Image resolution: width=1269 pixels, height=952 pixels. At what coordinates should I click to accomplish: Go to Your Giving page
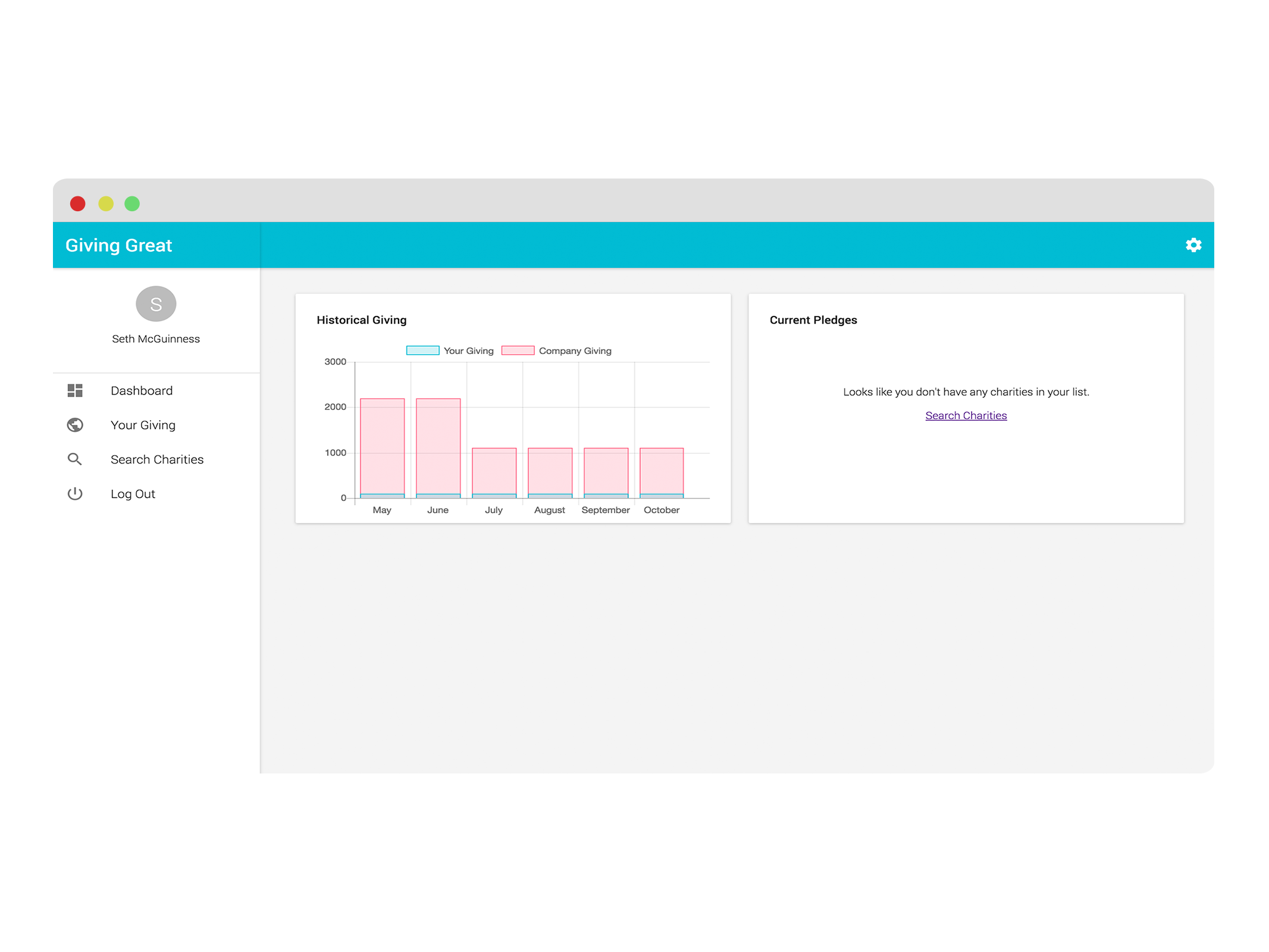pyautogui.click(x=143, y=425)
